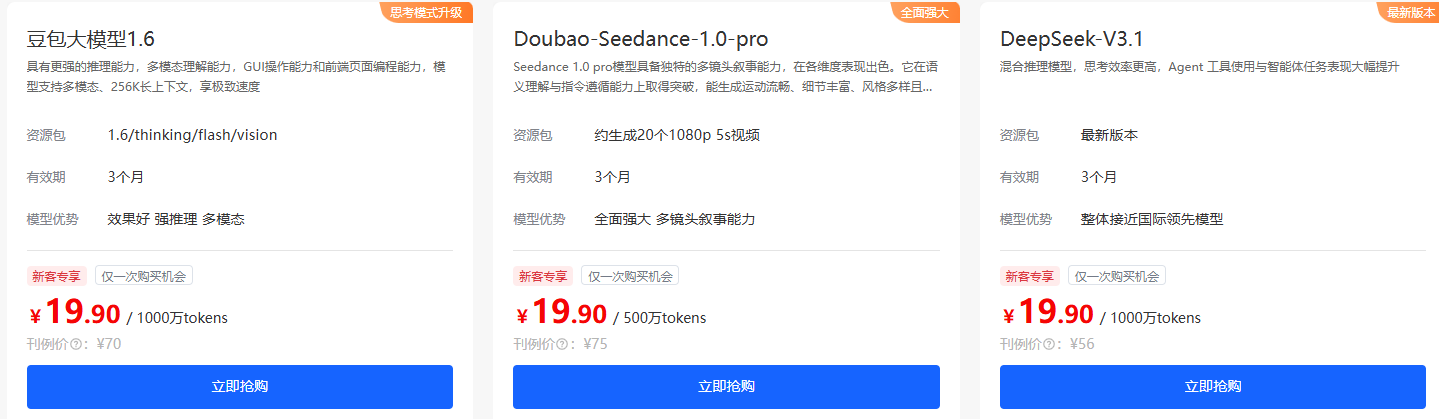Click the help icon beside 刊例价 on 豆包大模型1.6 card
Screen dimensions: 1439x419
[74, 345]
